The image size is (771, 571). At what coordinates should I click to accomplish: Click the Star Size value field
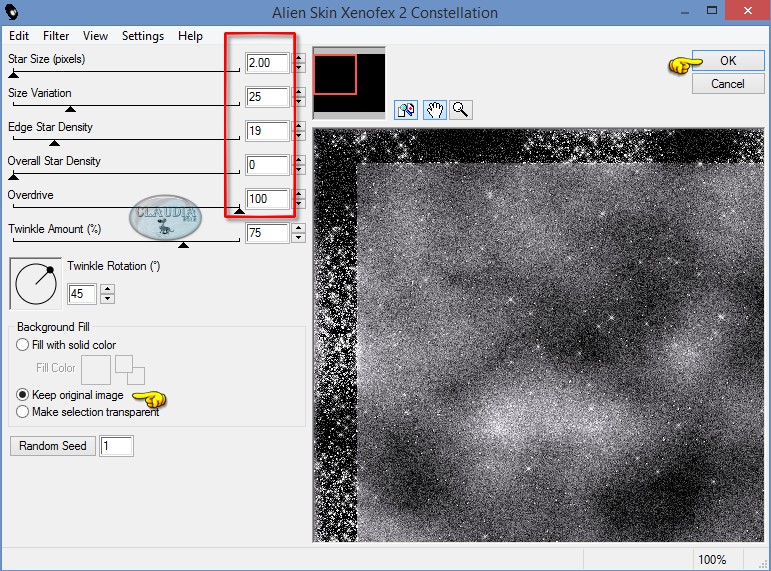click(267, 63)
